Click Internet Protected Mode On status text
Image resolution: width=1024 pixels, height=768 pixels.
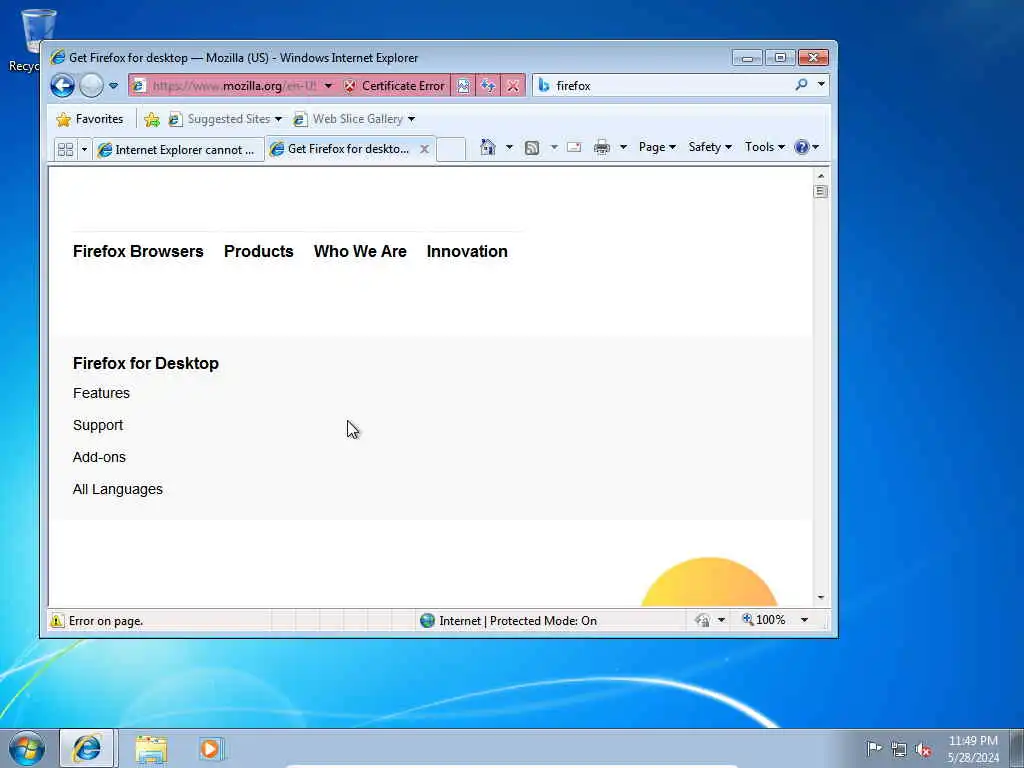[x=518, y=620]
